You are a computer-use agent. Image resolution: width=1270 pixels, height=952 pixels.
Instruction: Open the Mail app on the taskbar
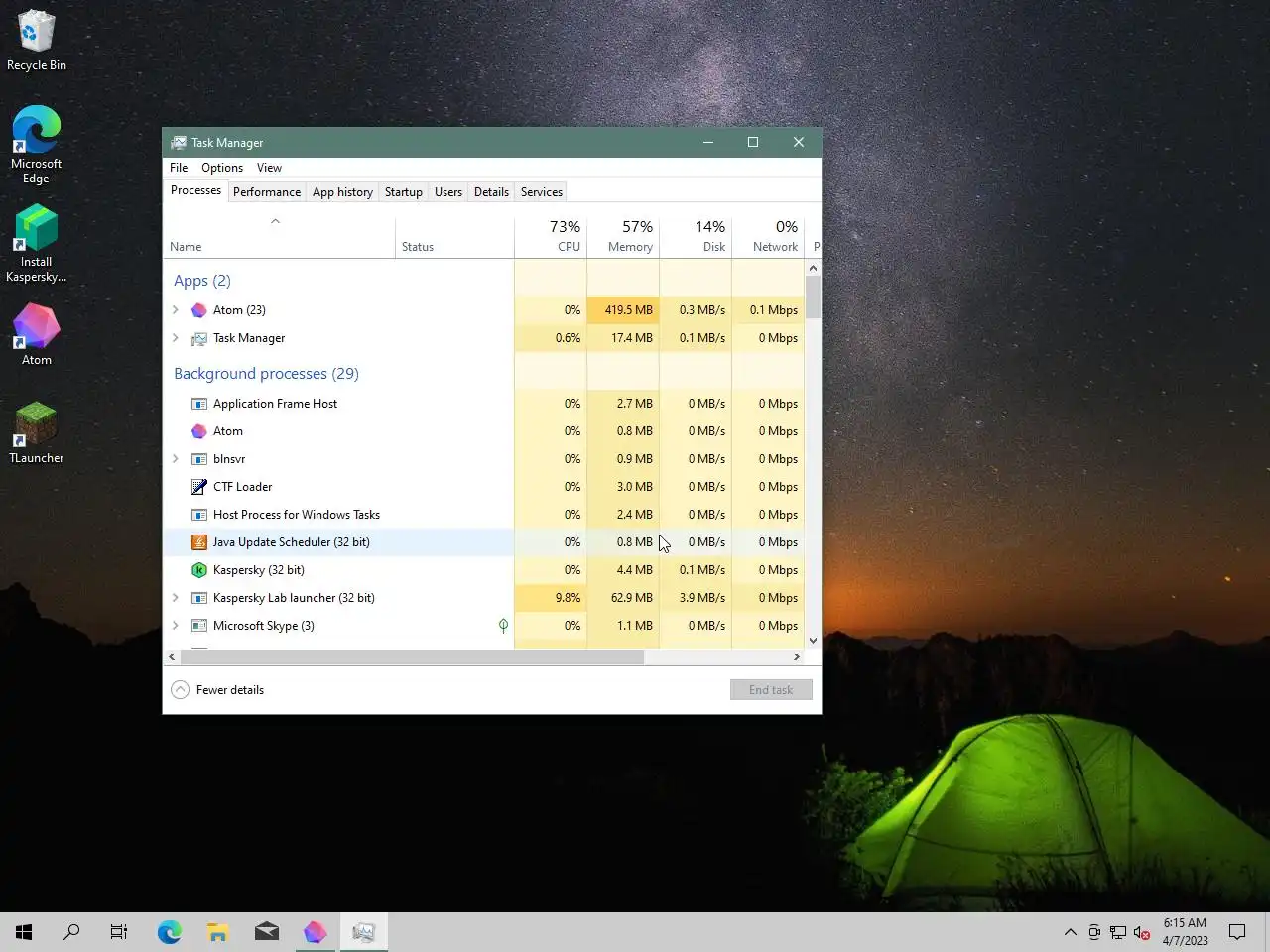(x=267, y=932)
